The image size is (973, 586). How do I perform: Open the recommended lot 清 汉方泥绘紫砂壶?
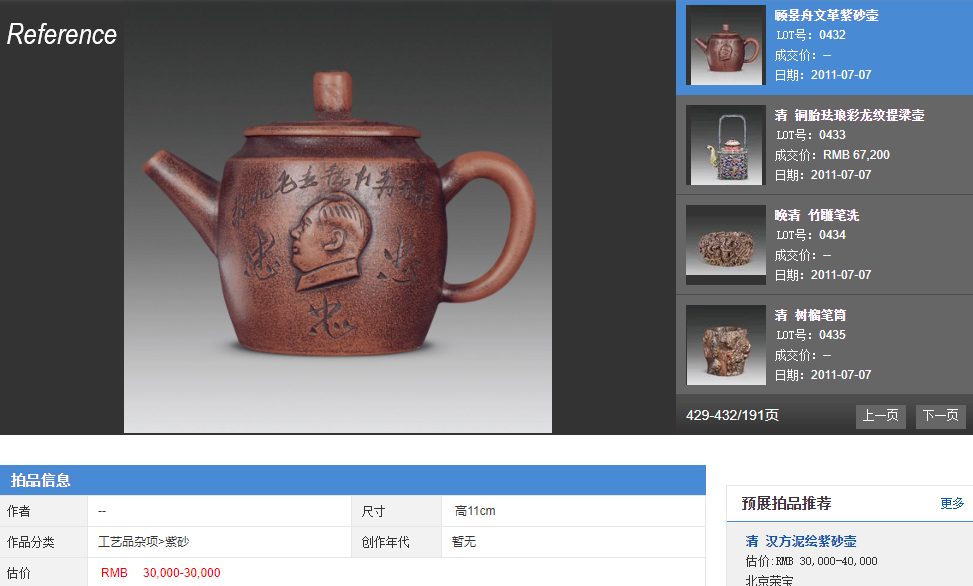pyautogui.click(x=801, y=541)
